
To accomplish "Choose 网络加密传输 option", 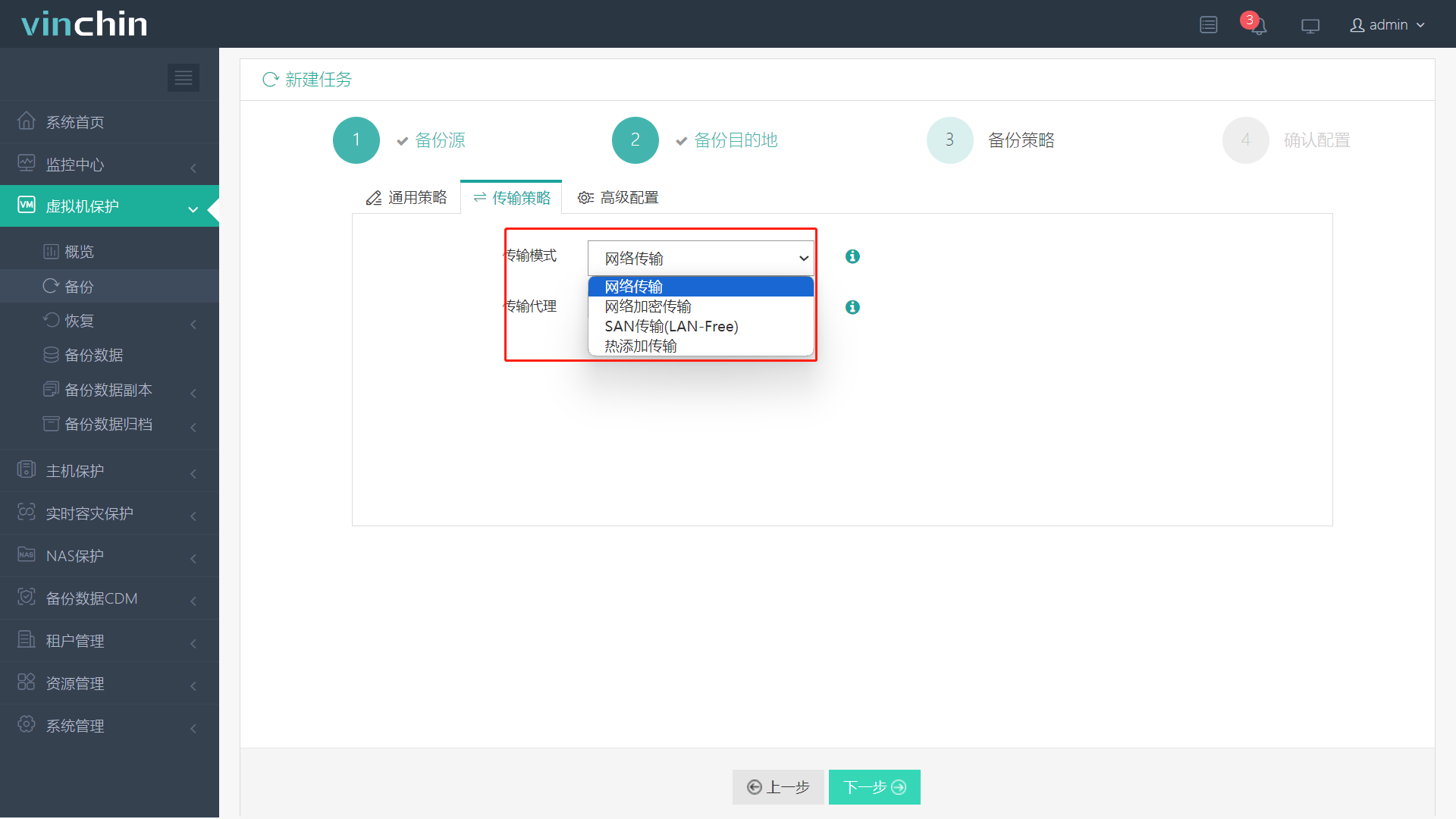I will (701, 306).
